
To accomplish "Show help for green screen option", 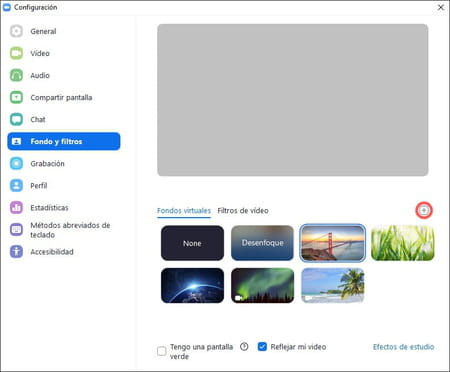I will coord(244,347).
